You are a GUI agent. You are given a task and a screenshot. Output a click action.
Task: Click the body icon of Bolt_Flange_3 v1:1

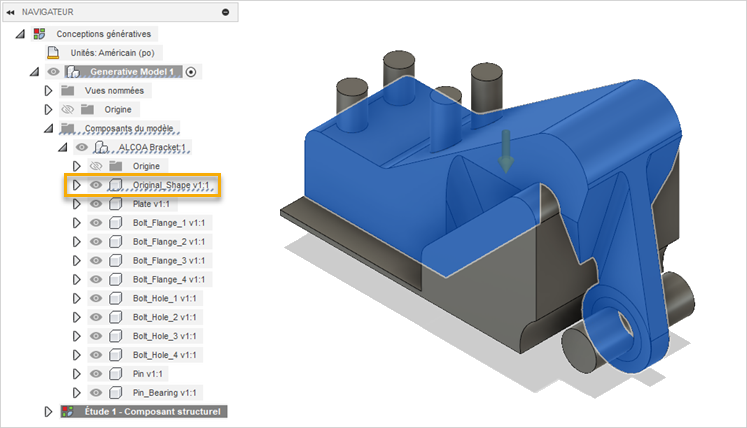click(x=115, y=261)
